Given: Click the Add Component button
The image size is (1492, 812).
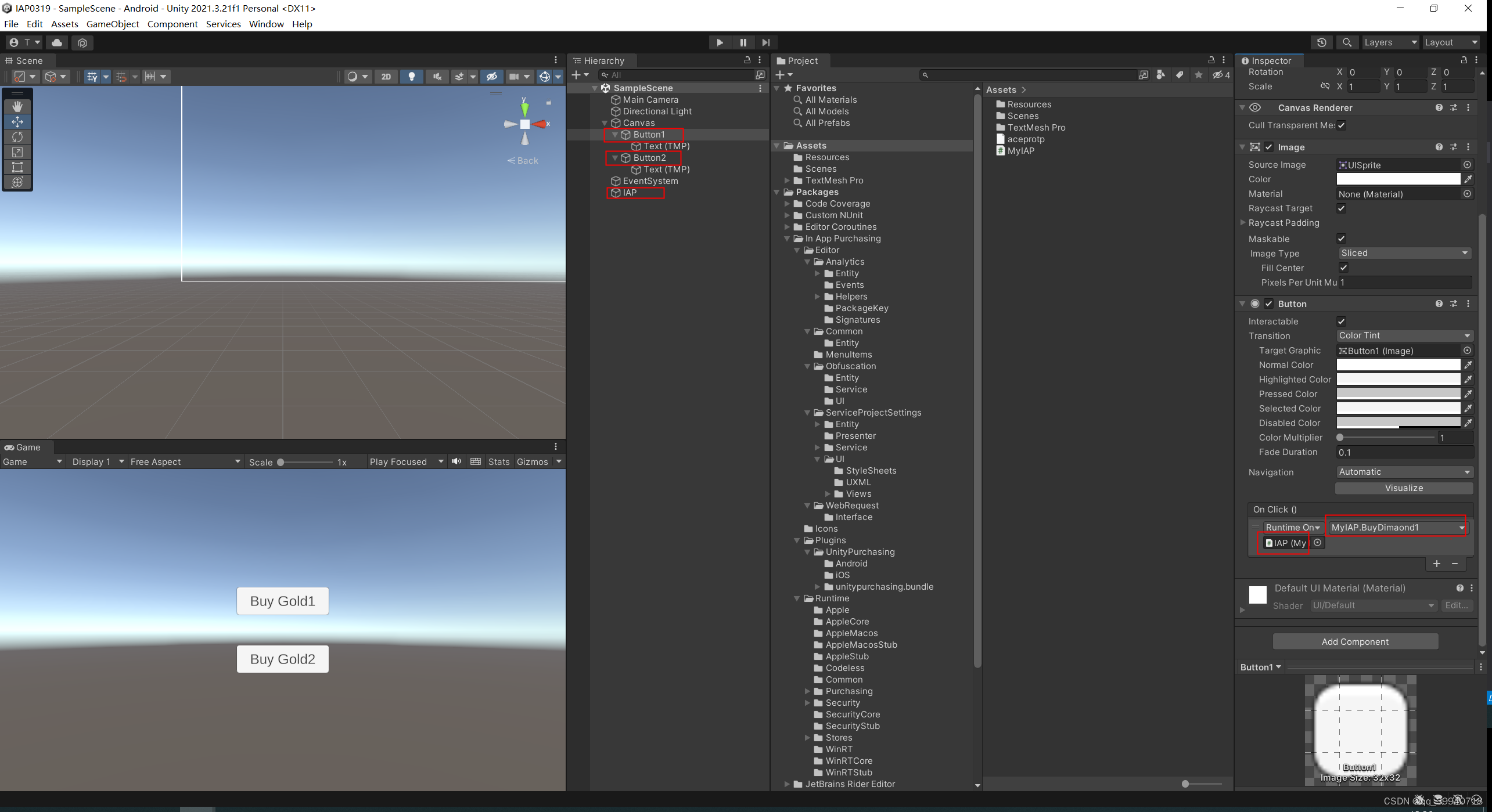Looking at the screenshot, I should click(x=1354, y=641).
